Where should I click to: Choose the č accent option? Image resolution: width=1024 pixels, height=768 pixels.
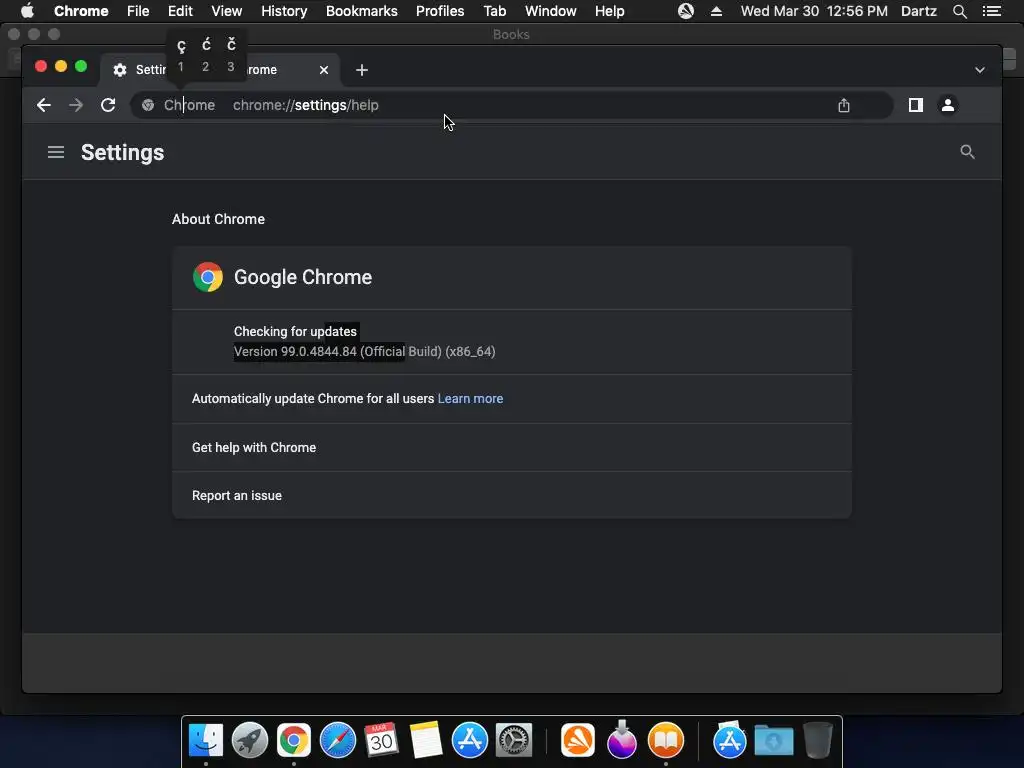pos(231,55)
